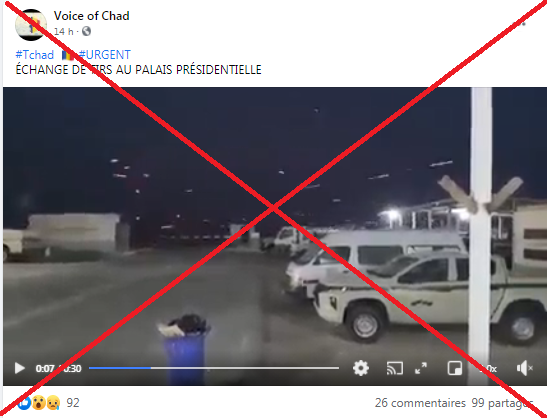
Task: Open picture-in-picture mini player
Action: (455, 368)
